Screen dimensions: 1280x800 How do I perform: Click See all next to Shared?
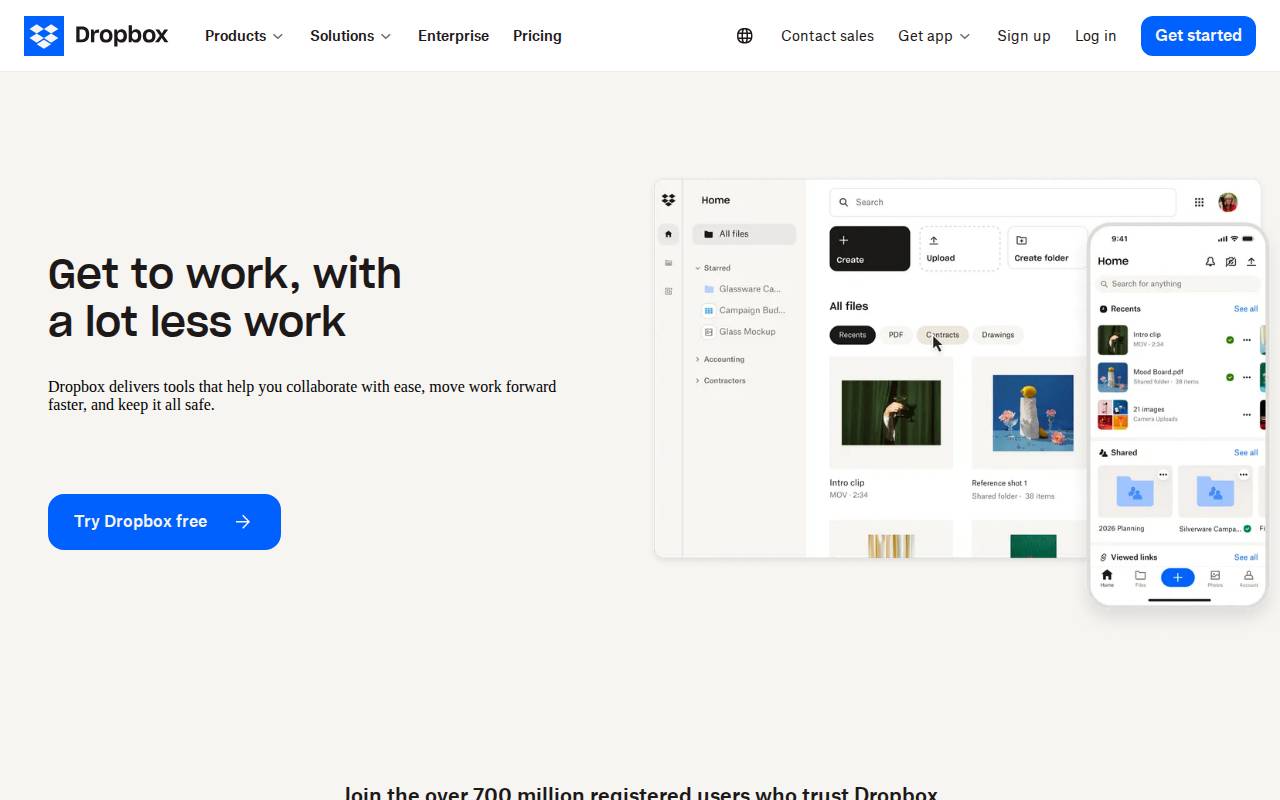point(1246,453)
